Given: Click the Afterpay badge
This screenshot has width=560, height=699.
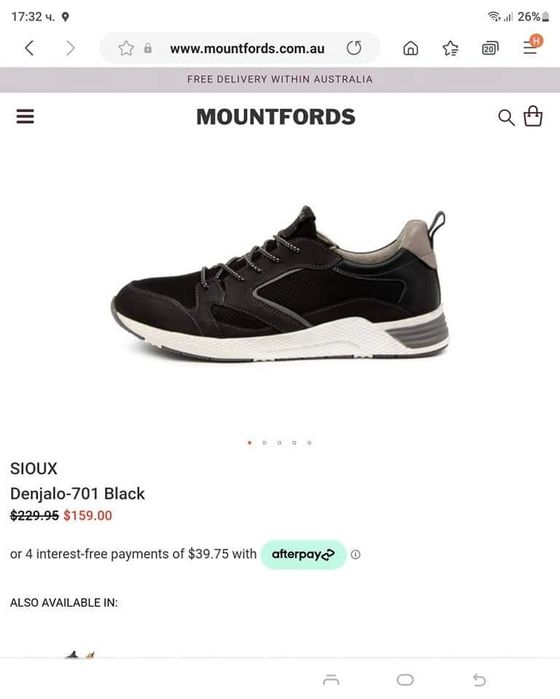Looking at the screenshot, I should click(x=303, y=555).
